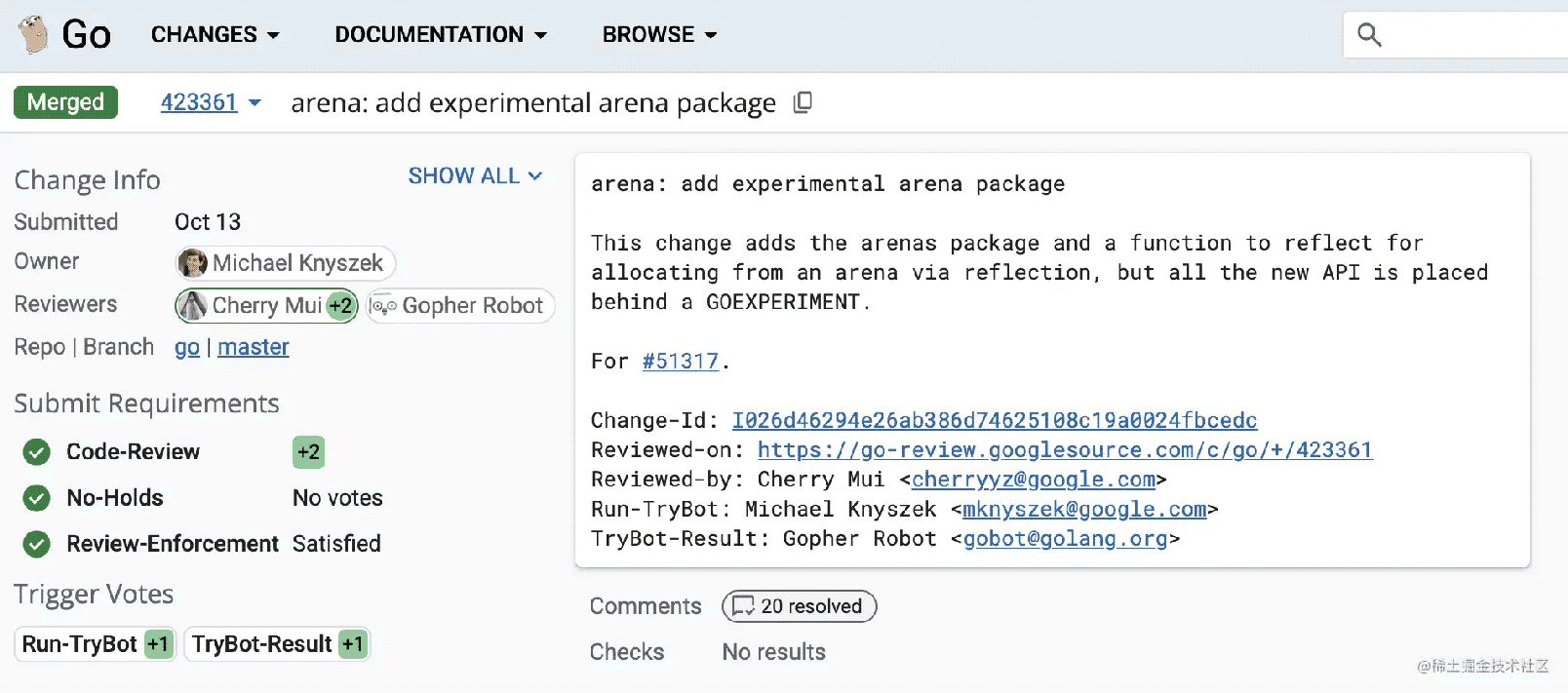Click the resolved comments bubble icon

(743, 606)
